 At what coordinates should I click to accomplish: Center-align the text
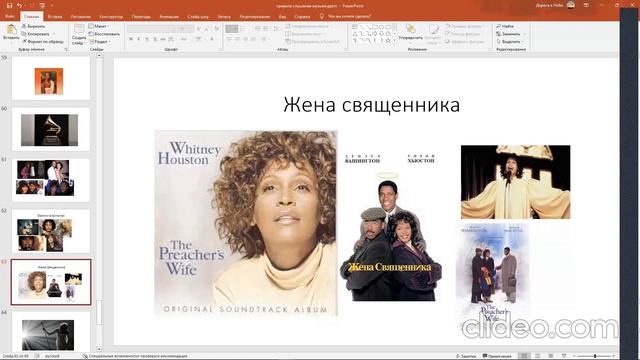237,39
